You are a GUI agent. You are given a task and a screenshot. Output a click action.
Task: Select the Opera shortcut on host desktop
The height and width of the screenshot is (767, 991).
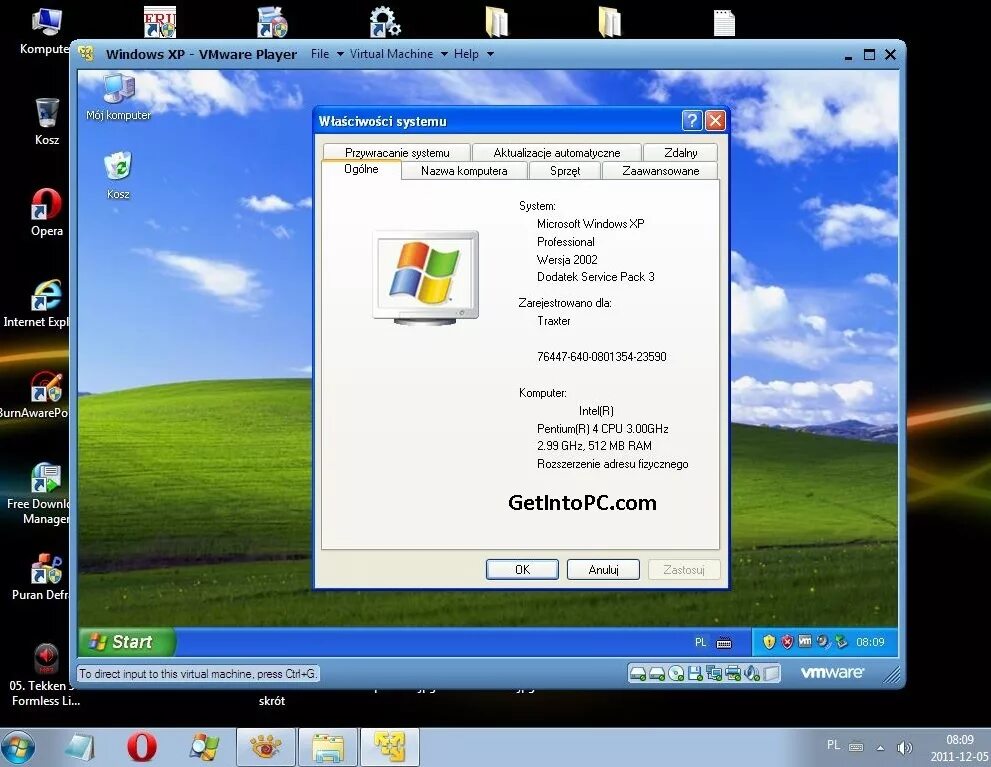47,212
